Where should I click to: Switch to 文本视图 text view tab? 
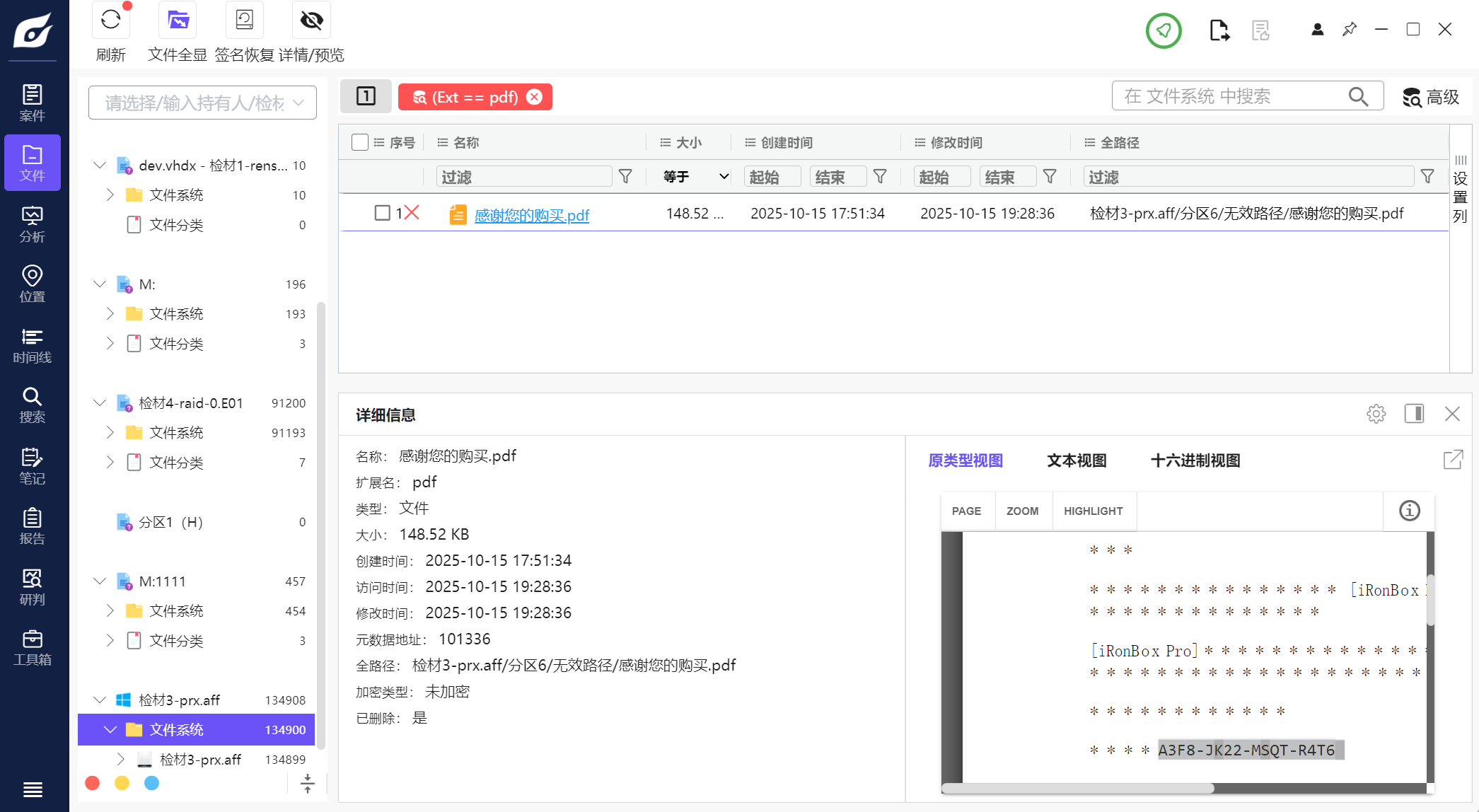[1077, 460]
